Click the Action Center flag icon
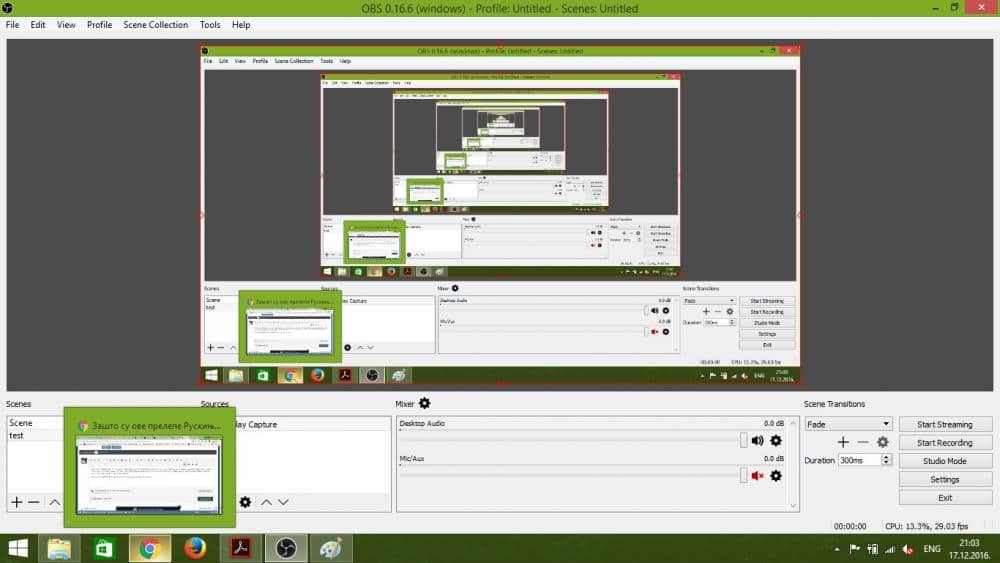This screenshot has height=563, width=1000. (x=855, y=549)
